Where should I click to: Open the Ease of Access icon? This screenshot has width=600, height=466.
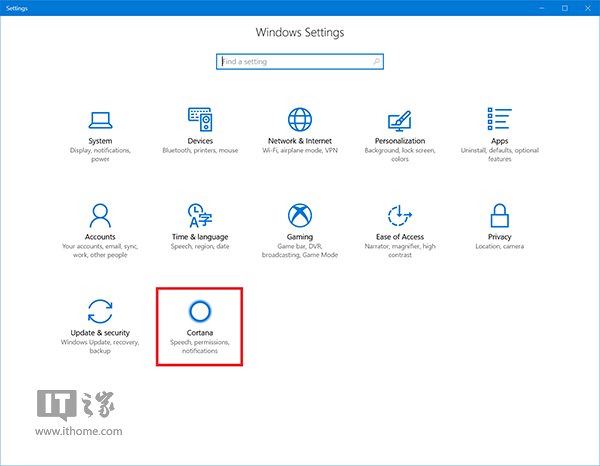coord(399,215)
